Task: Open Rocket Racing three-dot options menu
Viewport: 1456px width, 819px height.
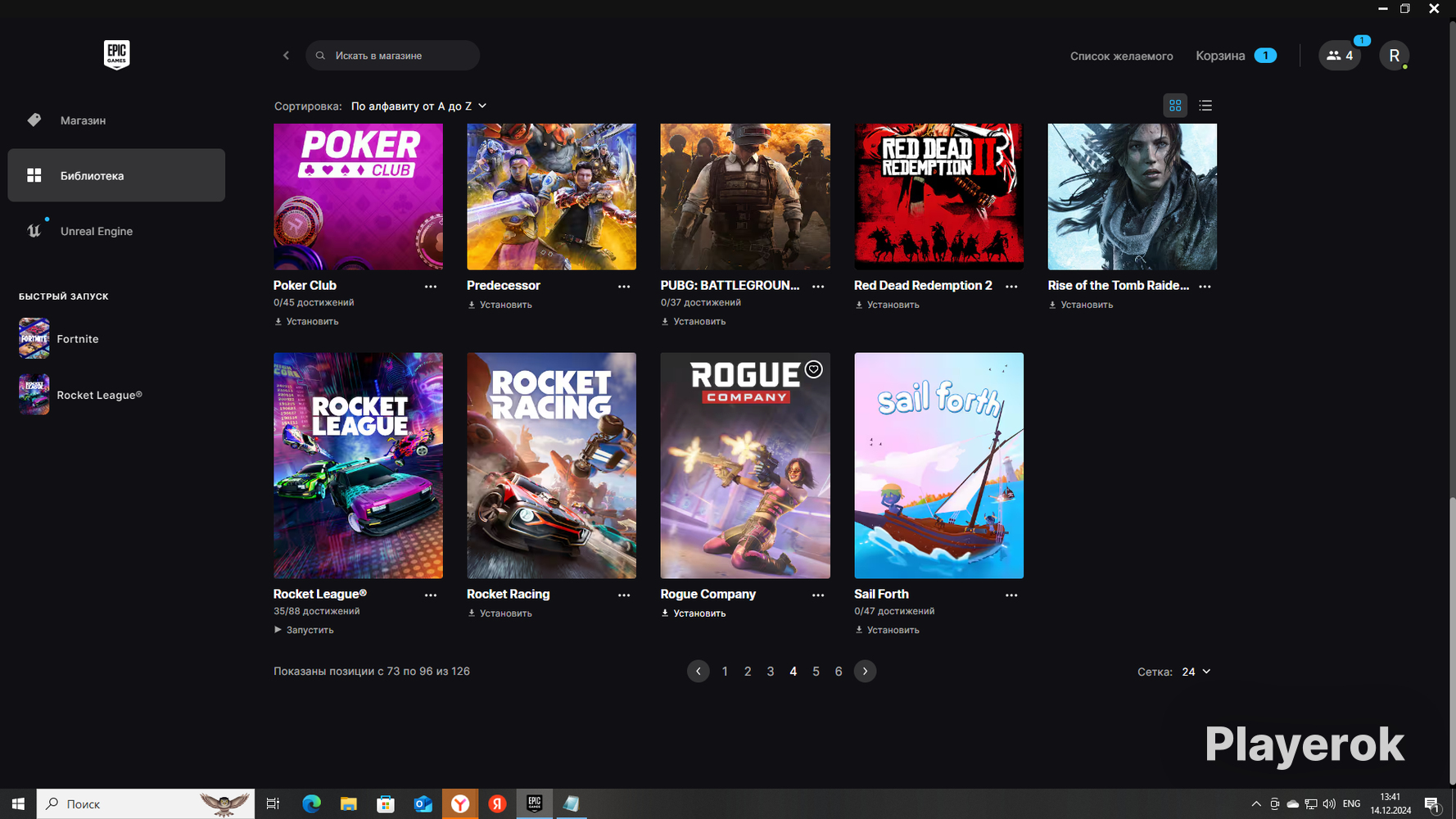Action: [624, 595]
